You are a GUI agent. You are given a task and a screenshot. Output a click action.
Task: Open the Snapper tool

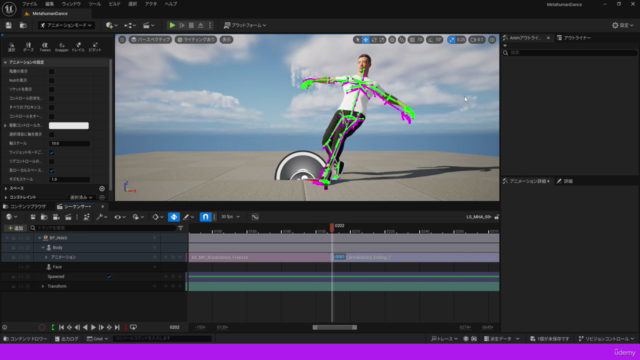click(62, 47)
